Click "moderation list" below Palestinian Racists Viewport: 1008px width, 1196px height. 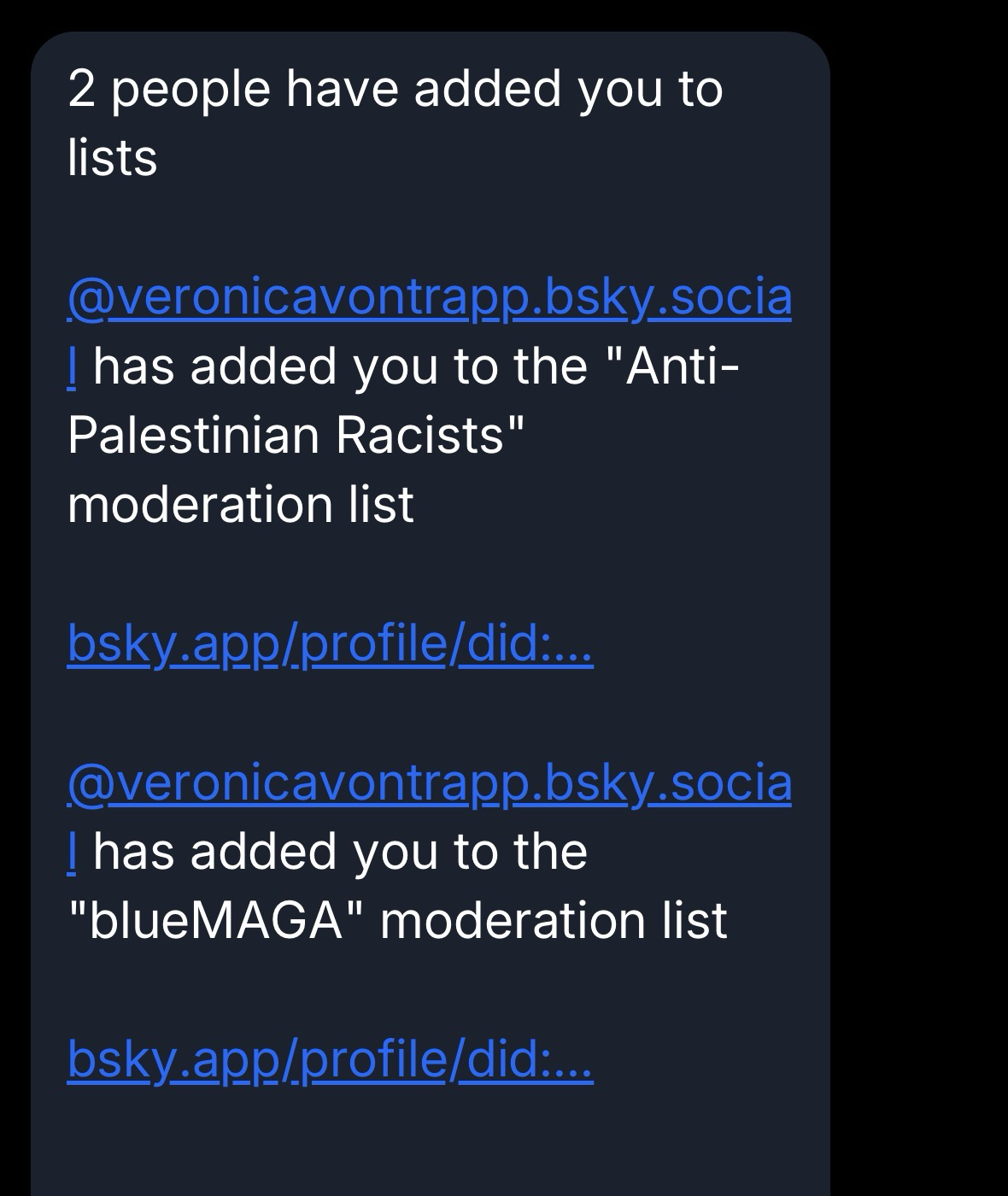tap(240, 504)
